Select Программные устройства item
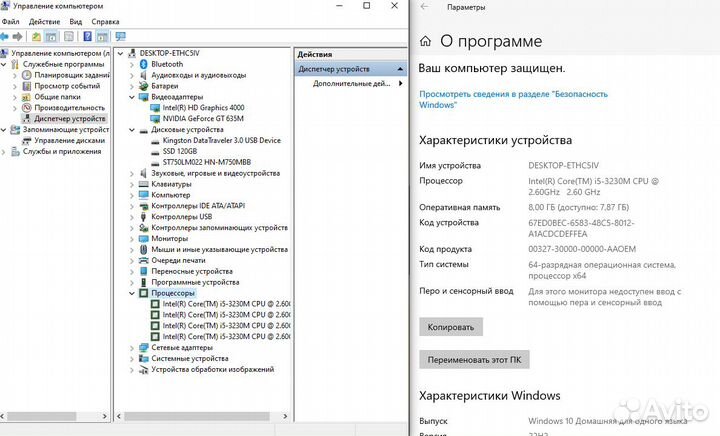The width and height of the screenshot is (720, 436). pyautogui.click(x=195, y=282)
